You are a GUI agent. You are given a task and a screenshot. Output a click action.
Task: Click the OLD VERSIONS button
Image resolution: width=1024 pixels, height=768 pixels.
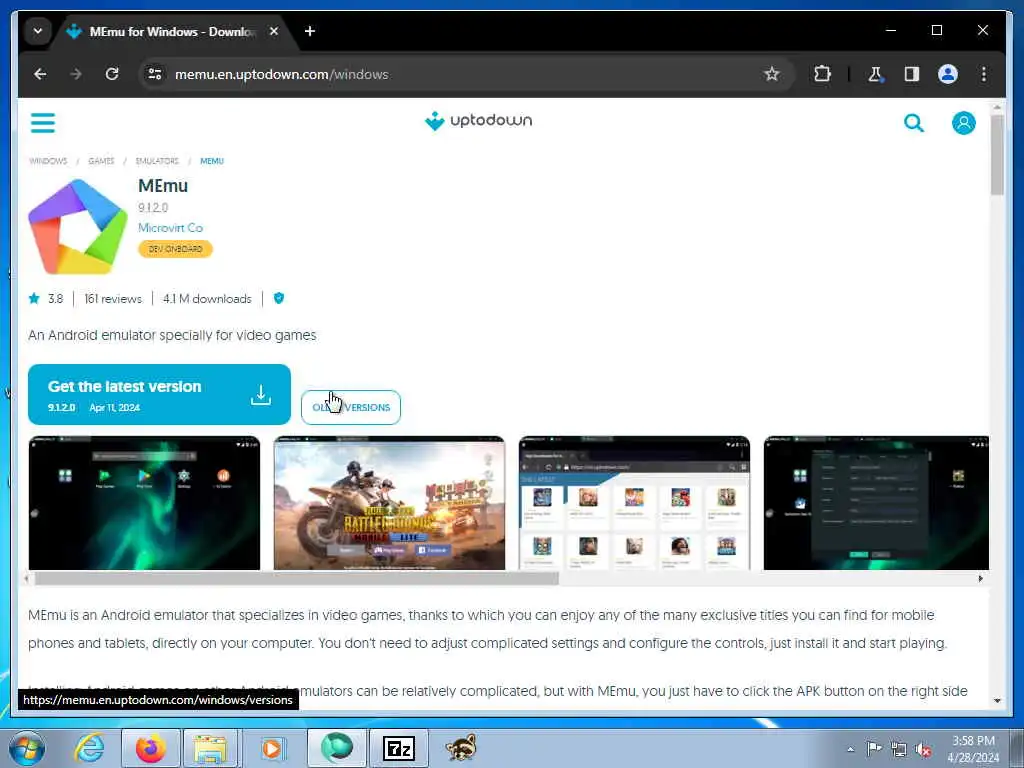pos(351,408)
